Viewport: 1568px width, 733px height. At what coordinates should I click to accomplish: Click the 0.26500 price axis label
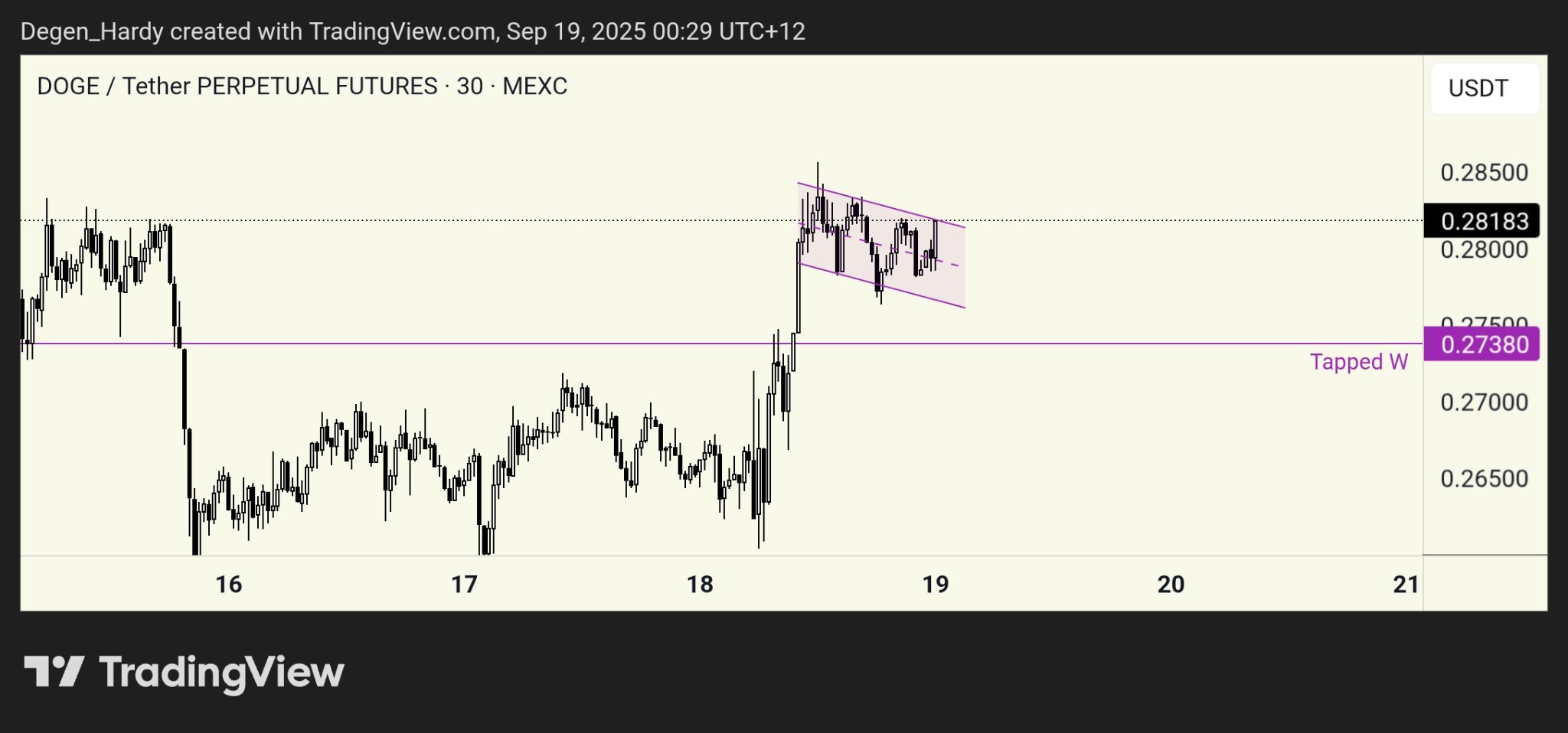click(1484, 479)
